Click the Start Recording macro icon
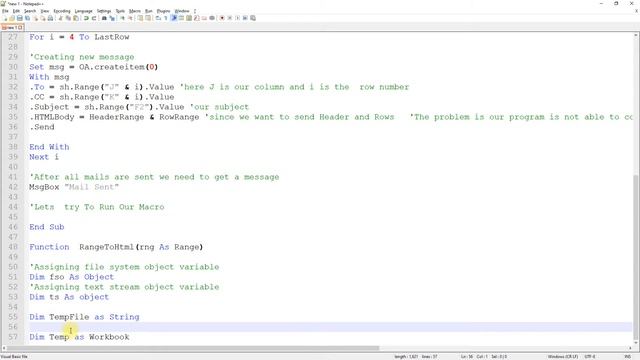 click(x=222, y=18)
